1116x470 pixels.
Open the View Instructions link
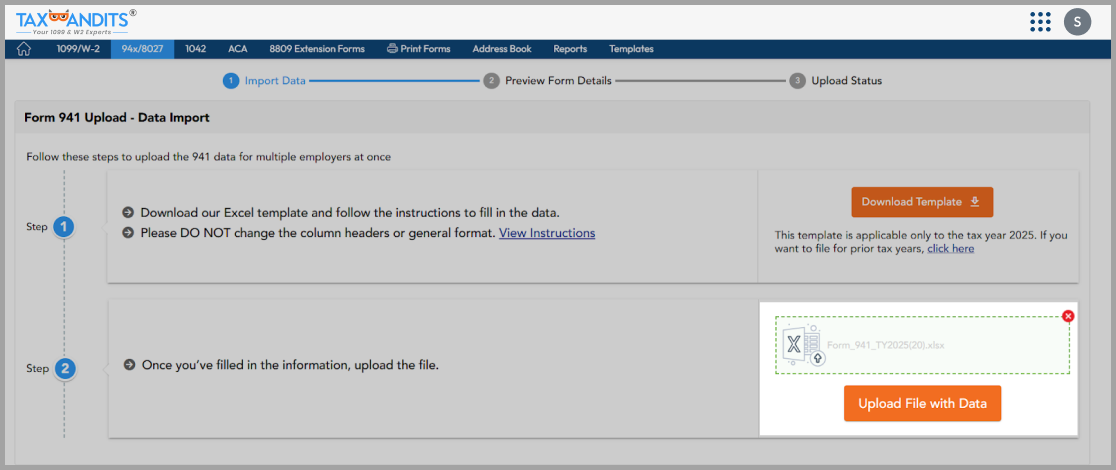pos(547,233)
